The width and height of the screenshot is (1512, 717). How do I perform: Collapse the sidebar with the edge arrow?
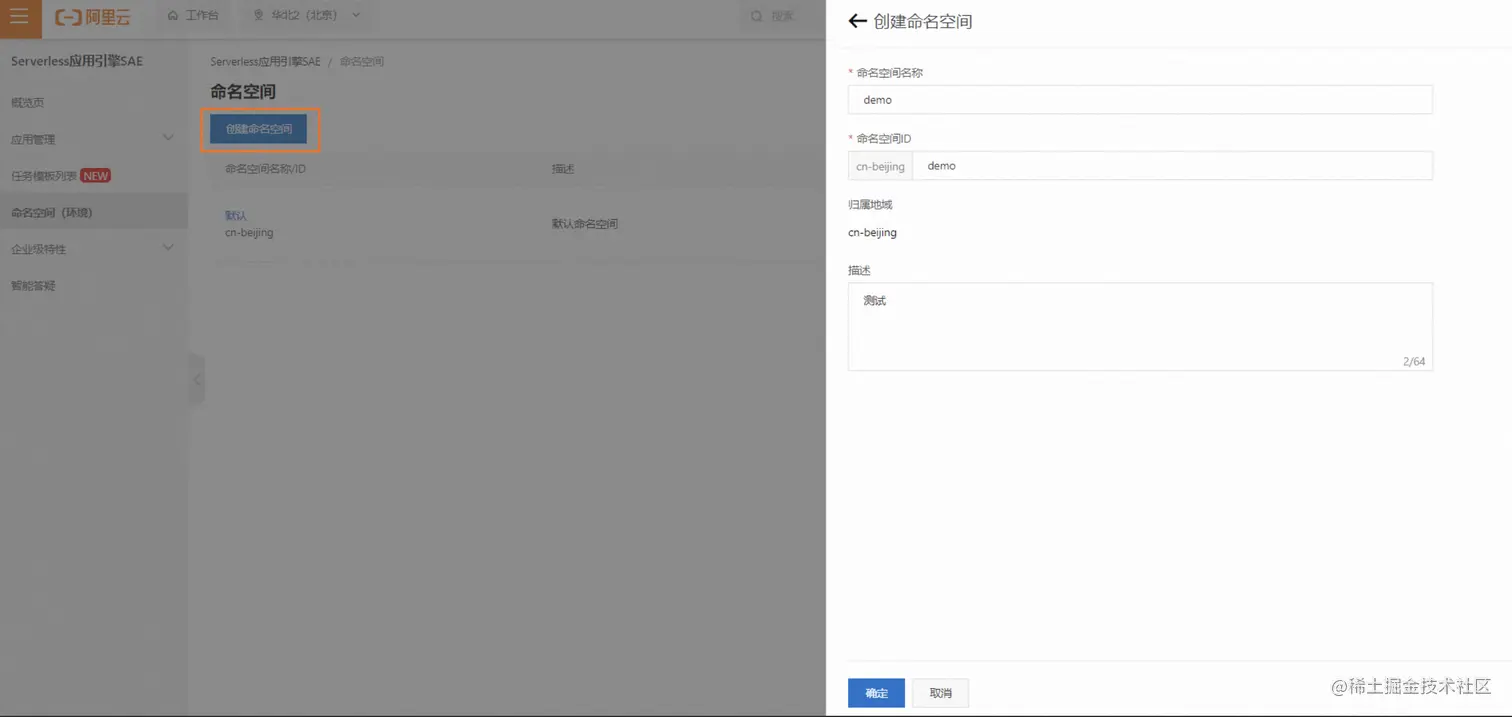[197, 380]
